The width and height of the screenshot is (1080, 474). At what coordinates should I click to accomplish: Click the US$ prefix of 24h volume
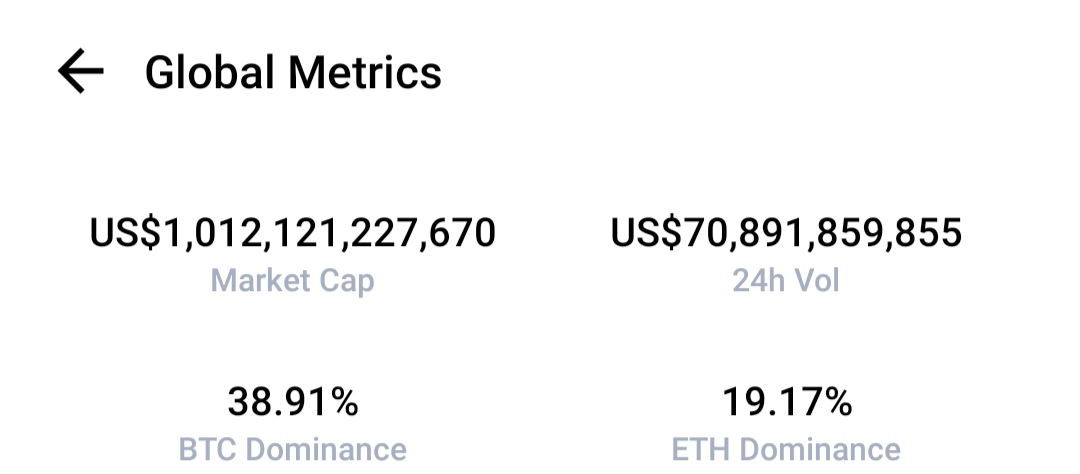tap(645, 233)
